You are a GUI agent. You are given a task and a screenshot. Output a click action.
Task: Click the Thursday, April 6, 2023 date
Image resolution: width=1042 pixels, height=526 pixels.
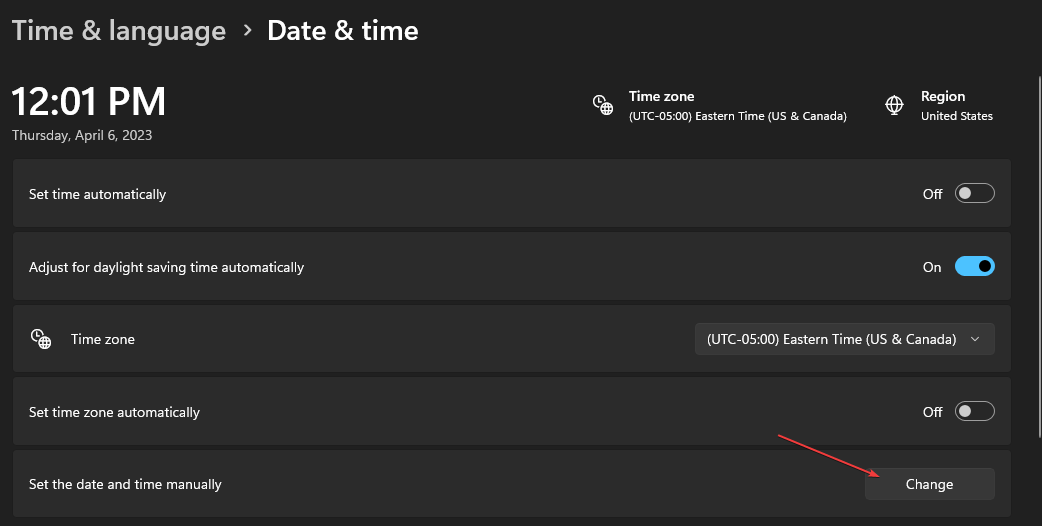point(82,135)
